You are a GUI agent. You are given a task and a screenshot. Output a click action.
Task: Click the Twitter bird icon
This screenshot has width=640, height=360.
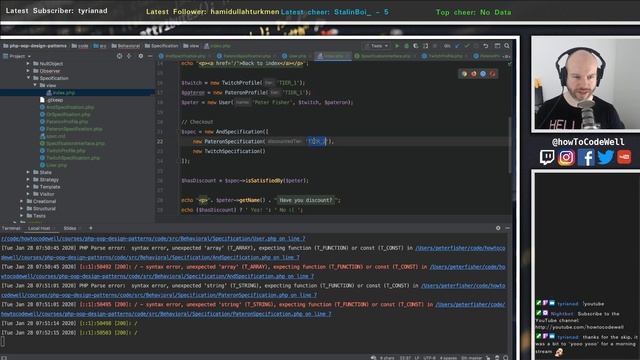[605, 157]
